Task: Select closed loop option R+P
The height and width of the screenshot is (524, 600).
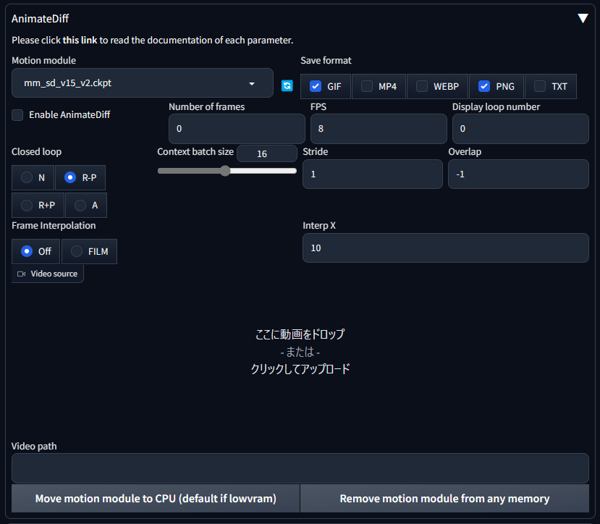Action: tap(38, 205)
